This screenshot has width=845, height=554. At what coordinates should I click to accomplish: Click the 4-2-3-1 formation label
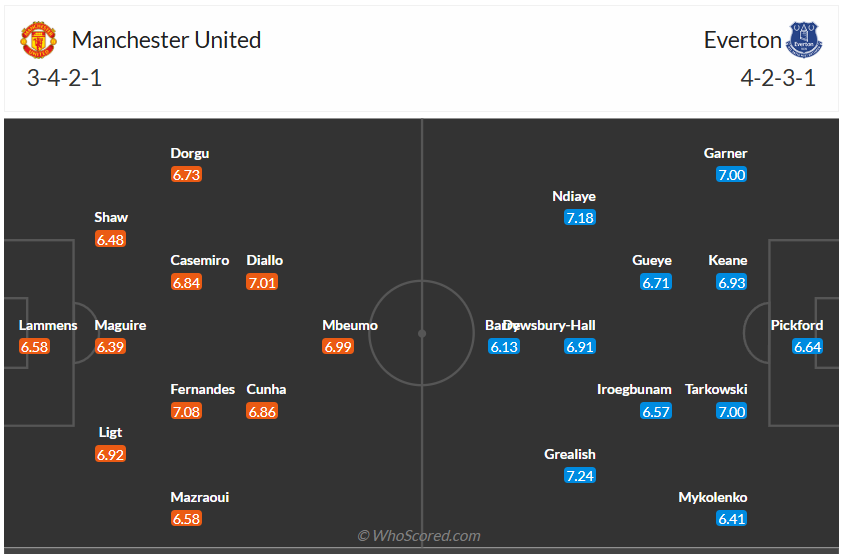tap(778, 78)
